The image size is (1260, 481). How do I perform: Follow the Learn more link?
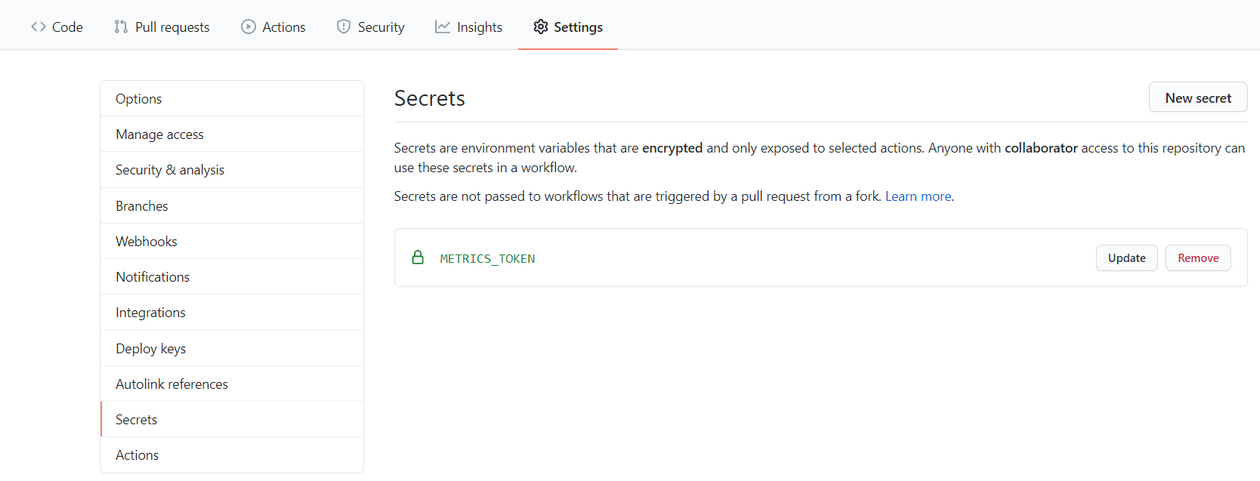918,197
